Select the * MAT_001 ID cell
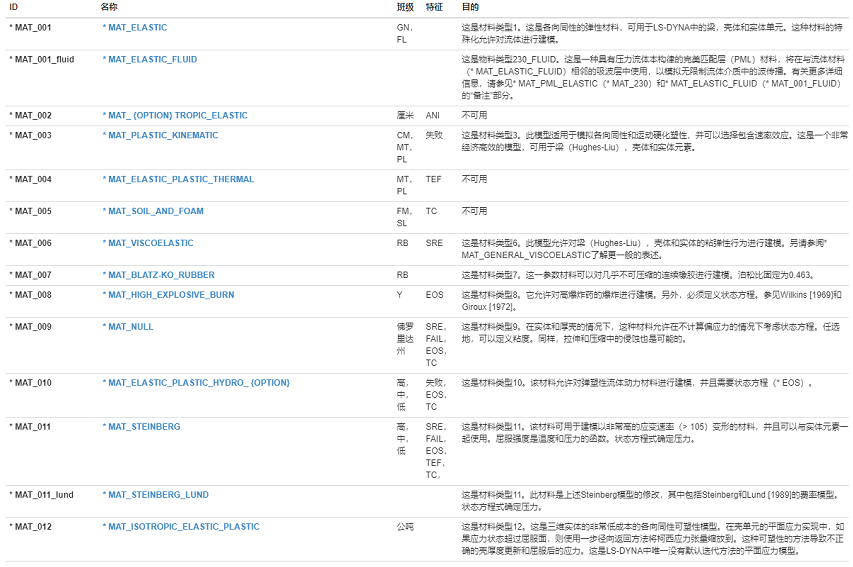Image resolution: width=853 pixels, height=567 pixels. (30, 27)
